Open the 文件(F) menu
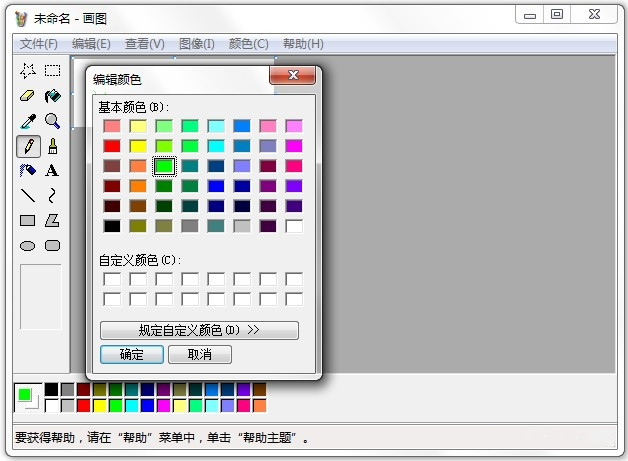This screenshot has height=461, width=628. (39, 44)
